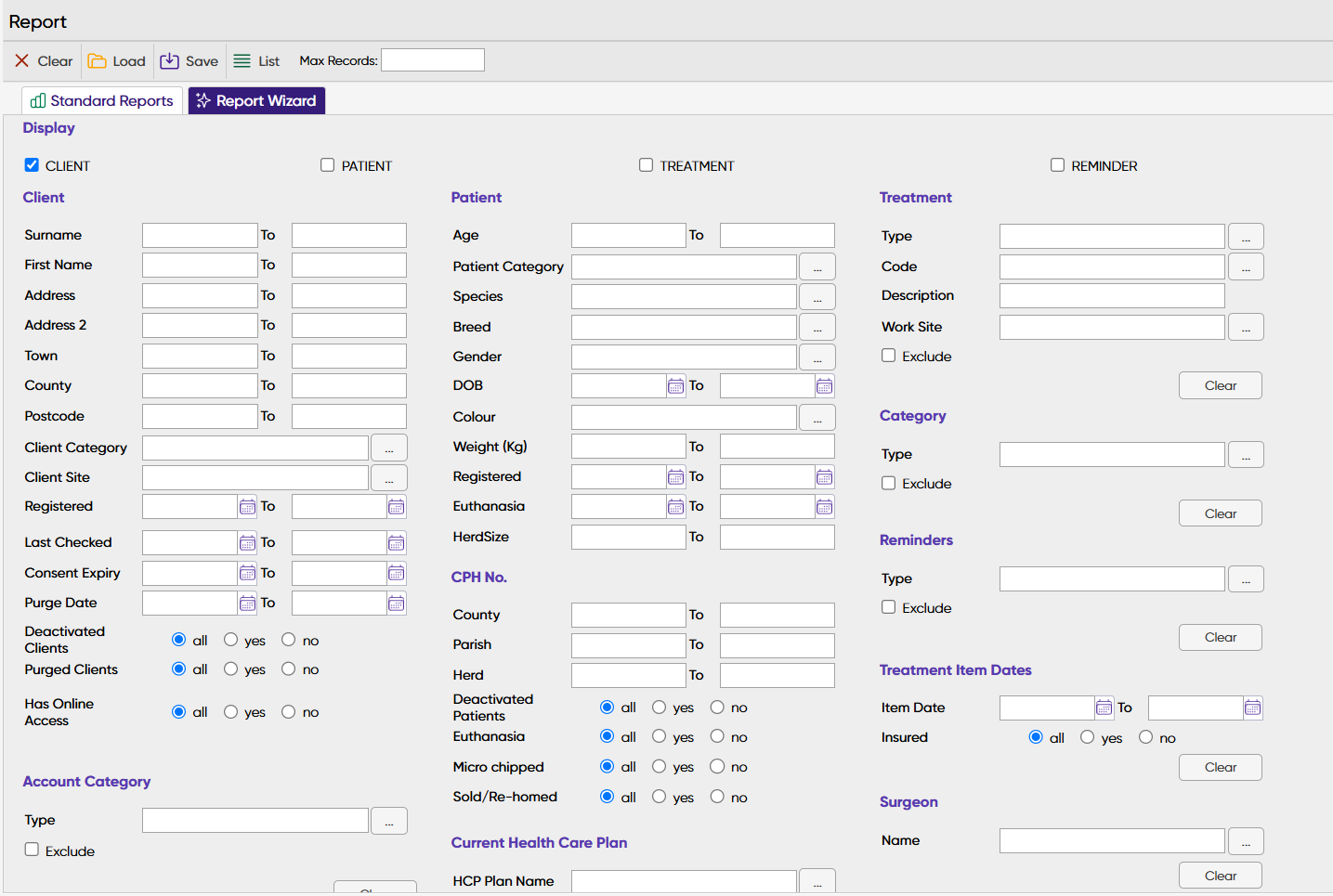This screenshot has width=1333, height=896.
Task: Open the Surgeon Name lookup button
Action: 1246,841
